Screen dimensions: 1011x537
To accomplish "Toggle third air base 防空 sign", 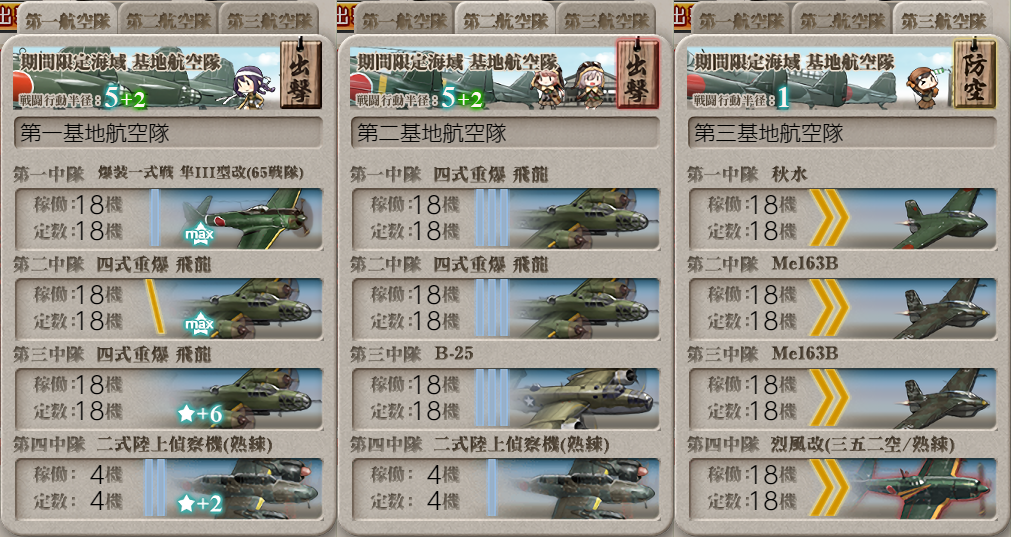I will 974,74.
